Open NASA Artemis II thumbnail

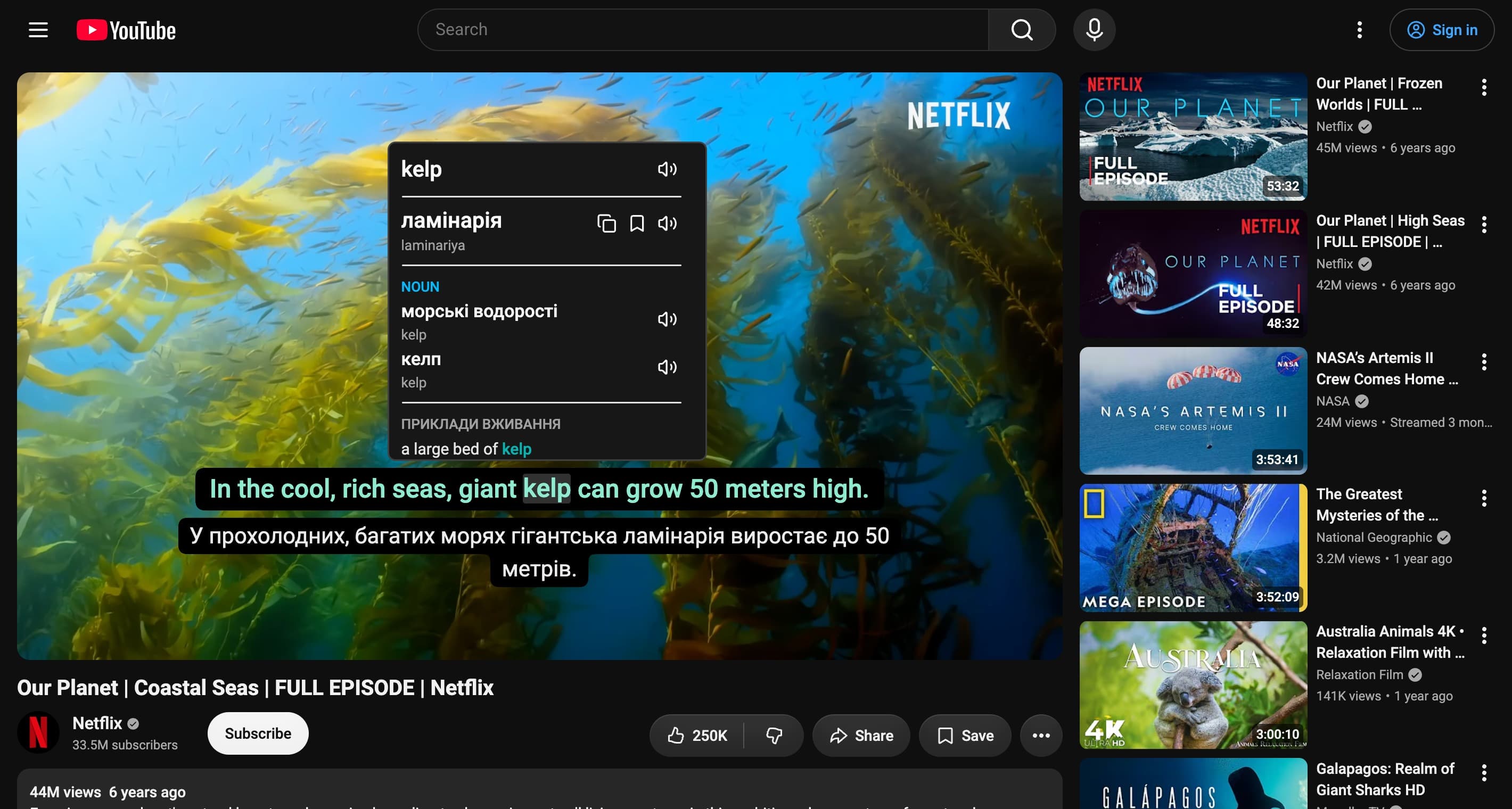[x=1193, y=411]
